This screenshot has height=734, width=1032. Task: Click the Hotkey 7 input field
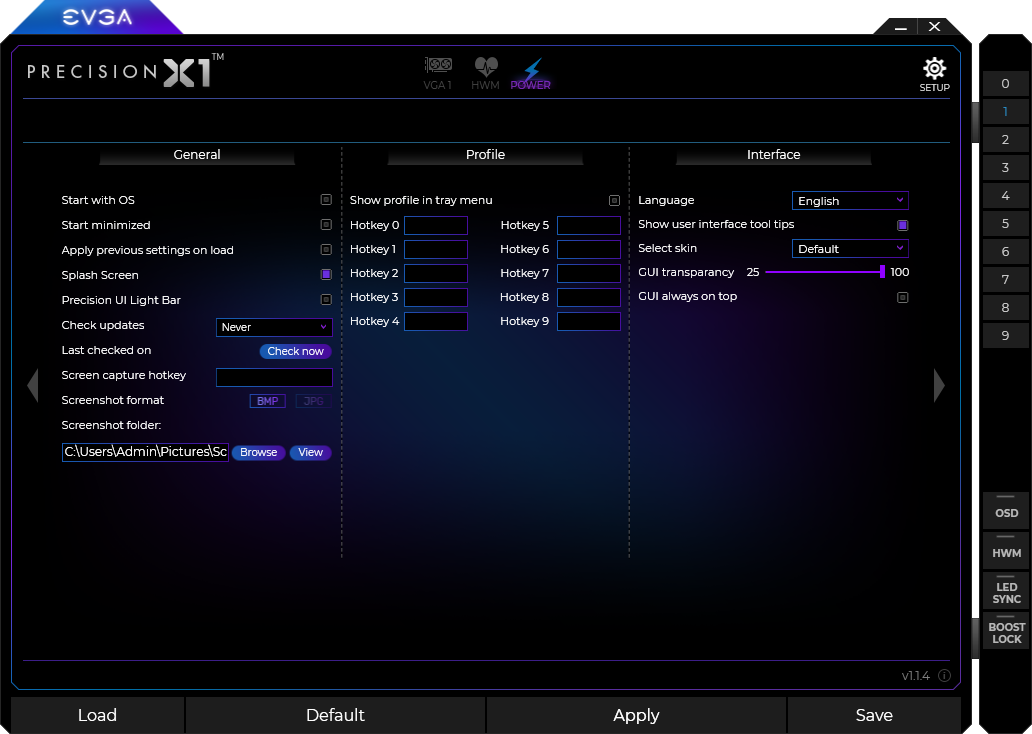[x=588, y=273]
